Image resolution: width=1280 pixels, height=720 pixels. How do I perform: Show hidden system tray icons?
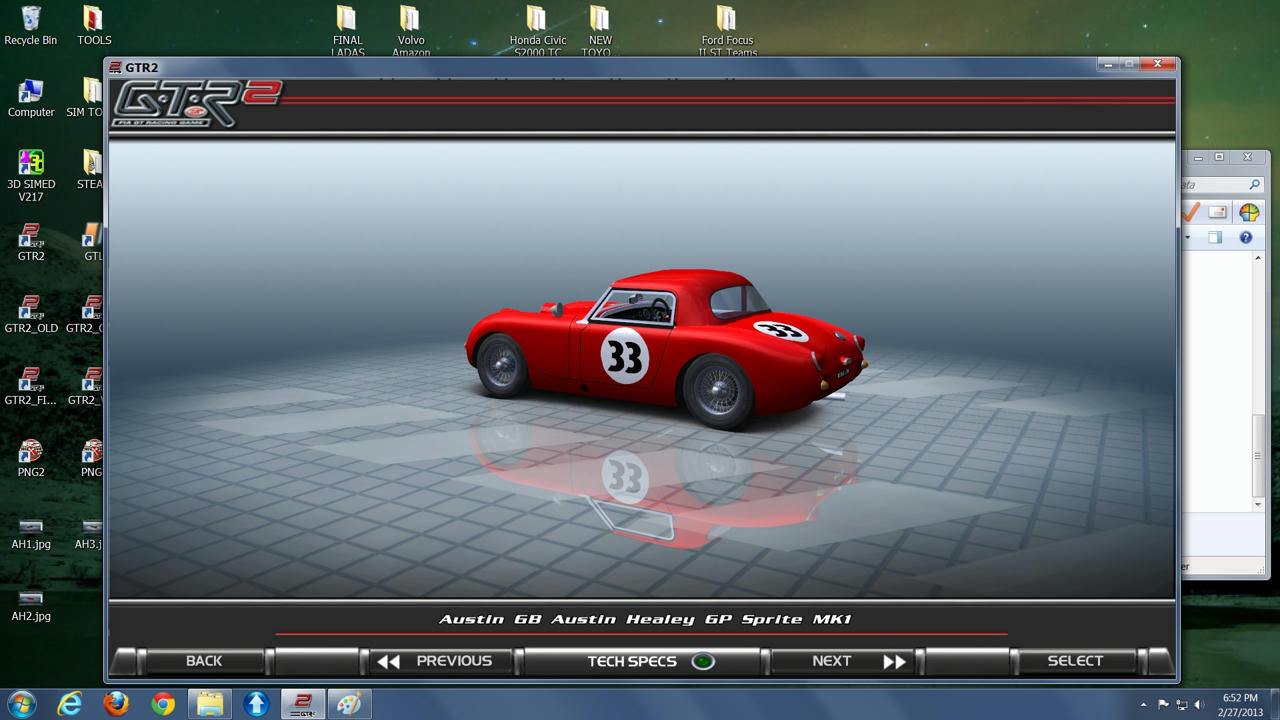click(1144, 705)
